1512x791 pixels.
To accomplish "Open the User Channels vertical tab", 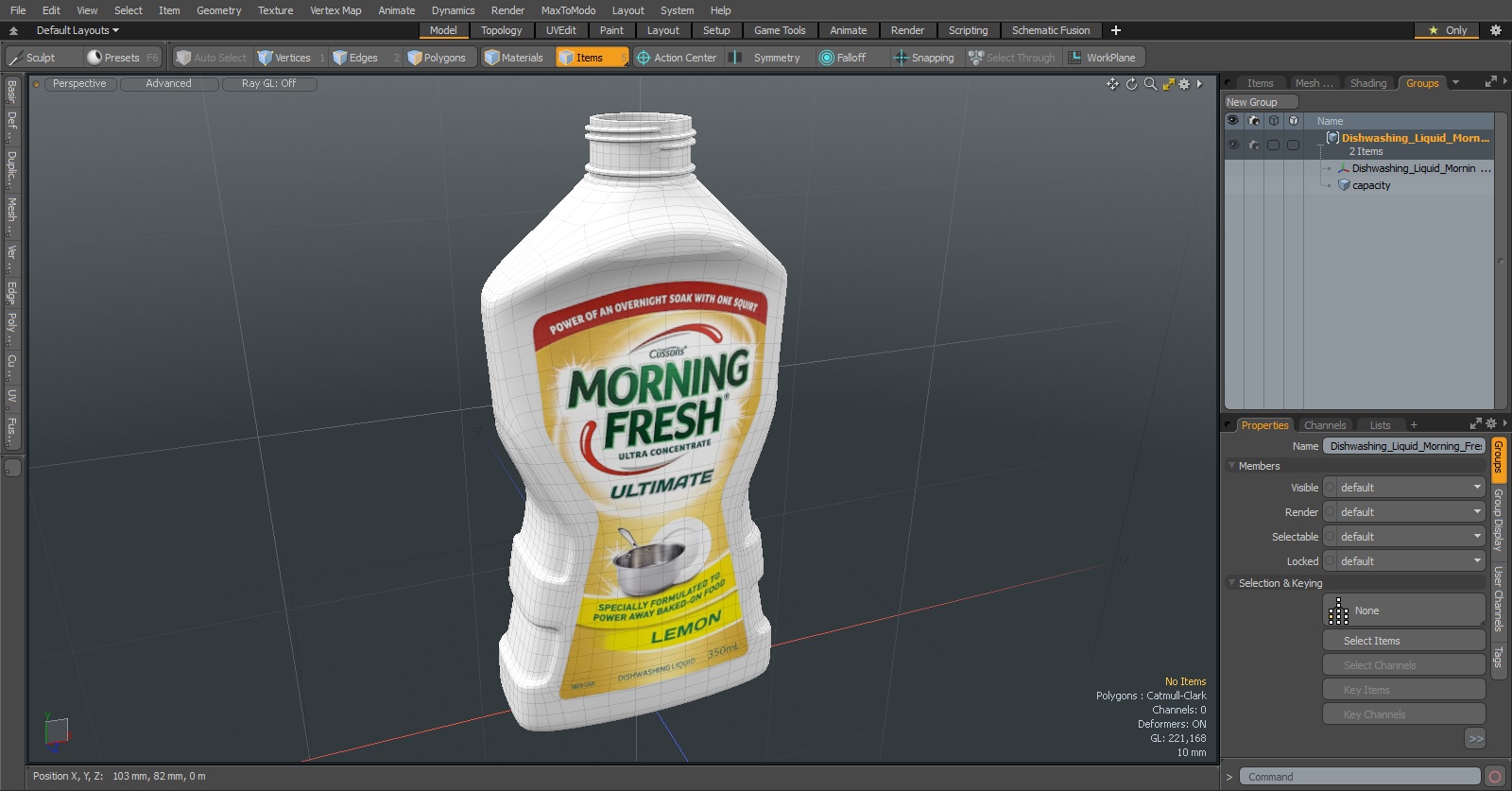I will click(x=1498, y=599).
